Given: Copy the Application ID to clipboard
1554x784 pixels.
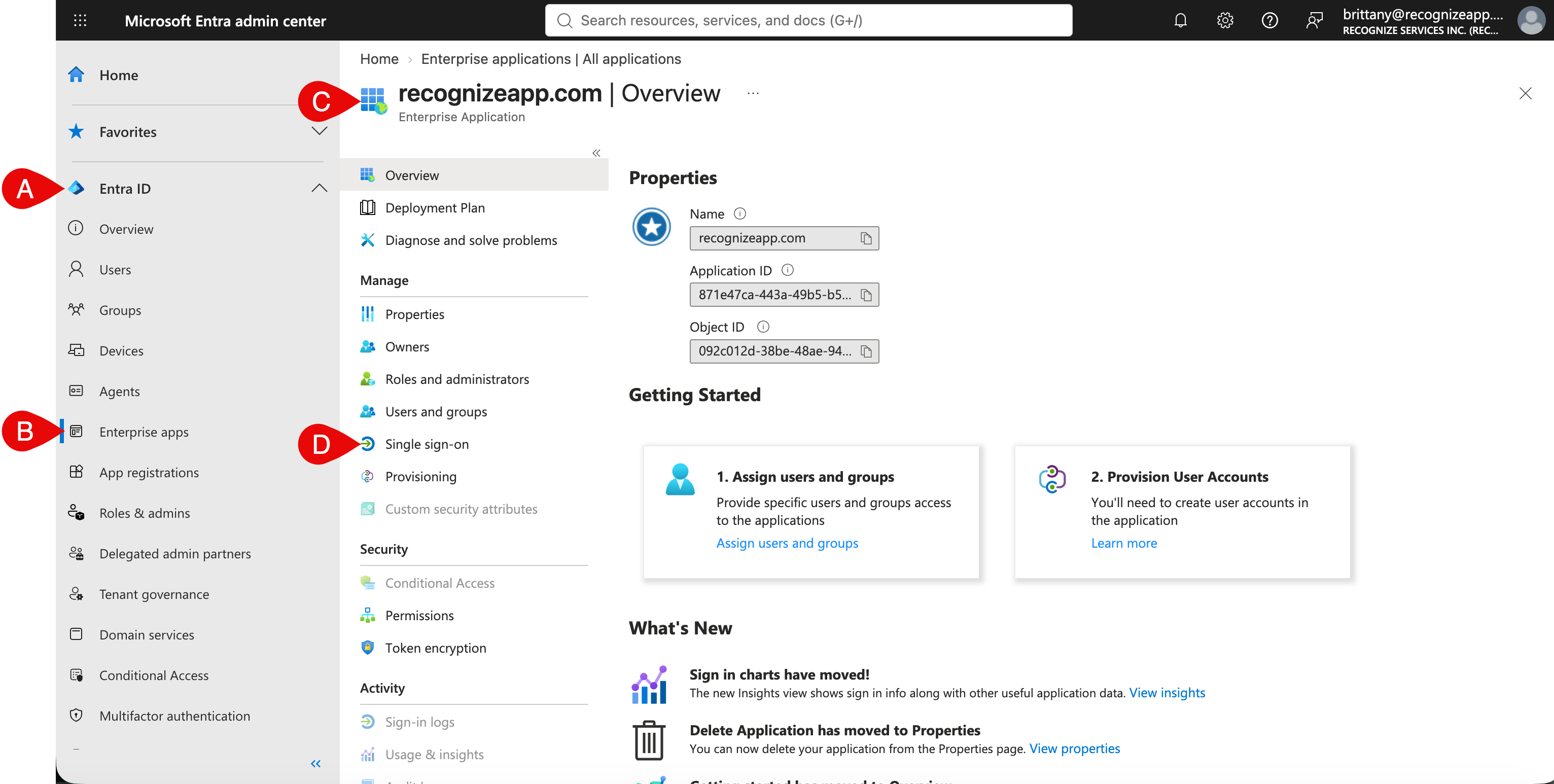Looking at the screenshot, I should click(x=866, y=295).
